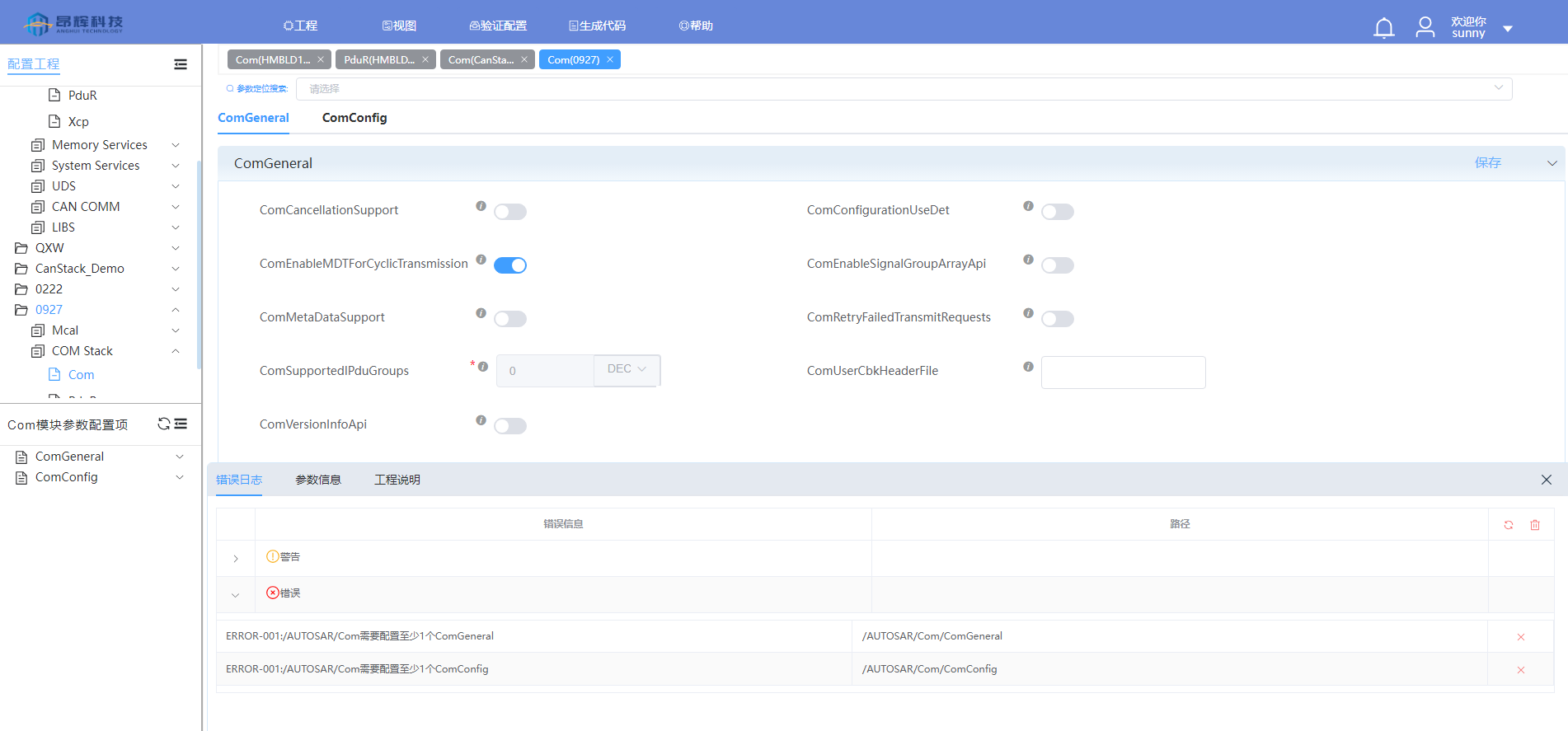Image resolution: width=1568 pixels, height=731 pixels.
Task: Refresh the error log table
Action: (x=1509, y=525)
